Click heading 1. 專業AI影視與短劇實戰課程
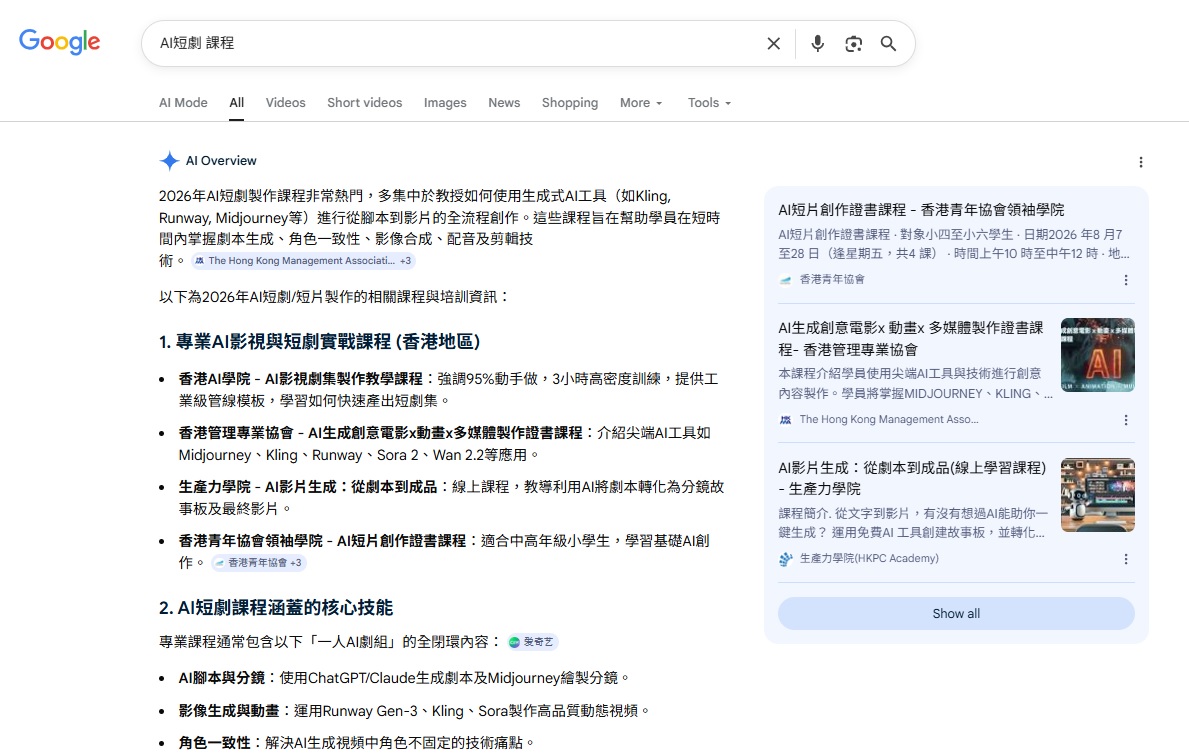 [319, 342]
